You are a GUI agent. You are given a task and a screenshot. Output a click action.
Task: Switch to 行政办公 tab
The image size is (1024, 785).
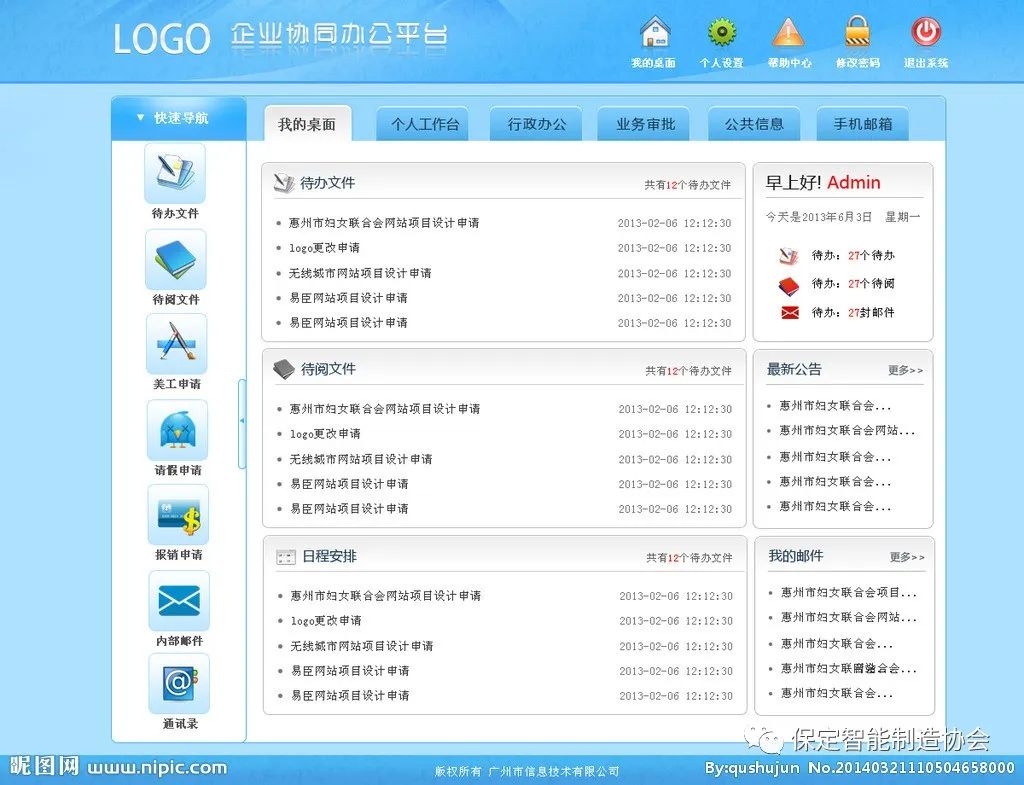(537, 123)
